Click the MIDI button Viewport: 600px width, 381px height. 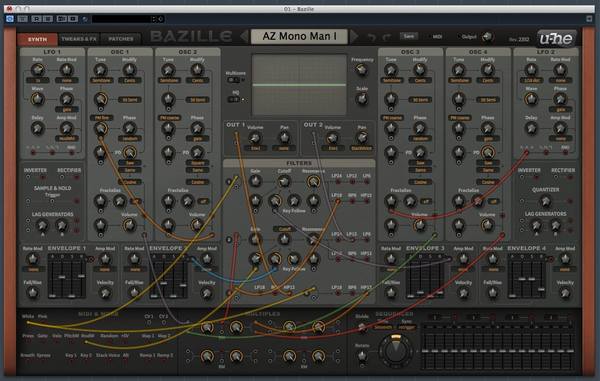click(437, 37)
